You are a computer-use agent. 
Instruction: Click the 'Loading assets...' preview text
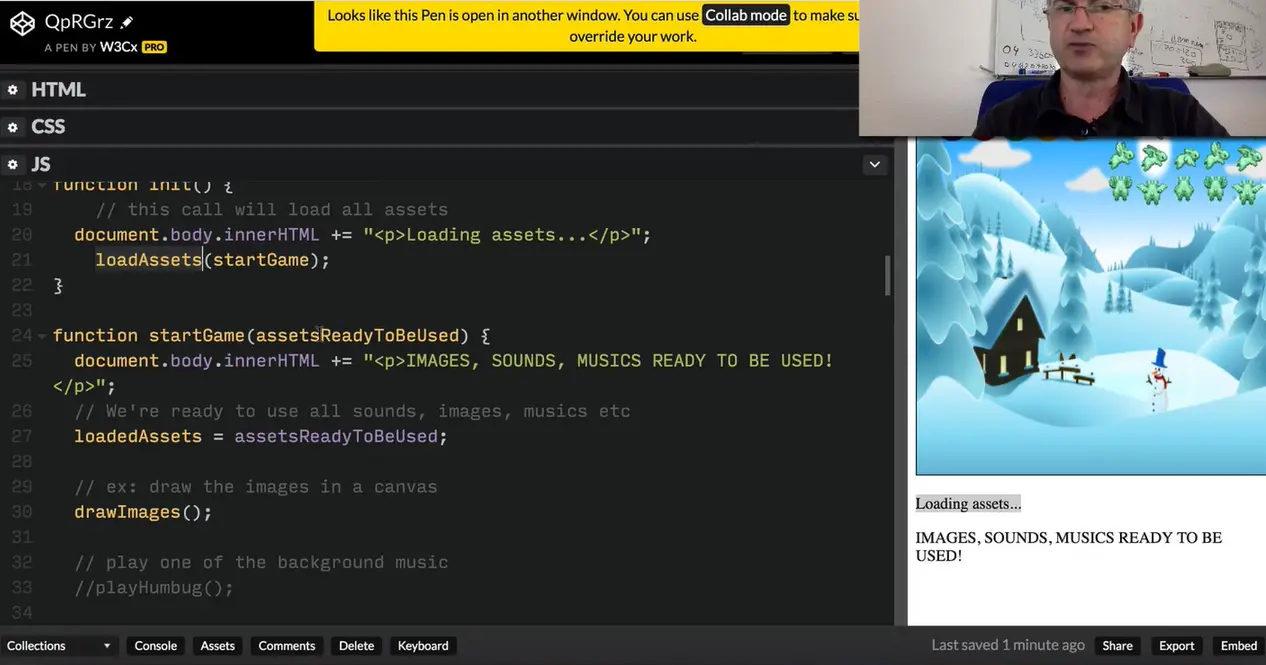click(x=968, y=504)
